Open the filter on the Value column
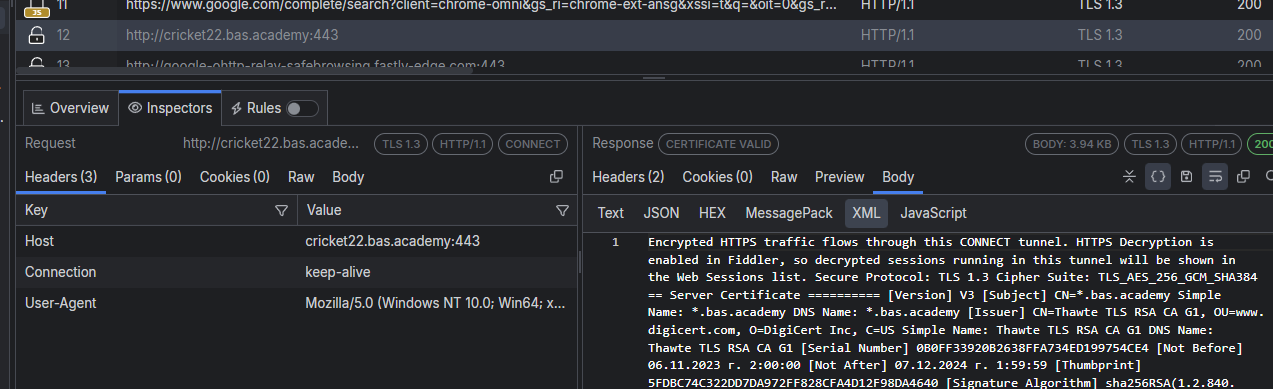Screen dimensions: 1273x389 click(562, 210)
